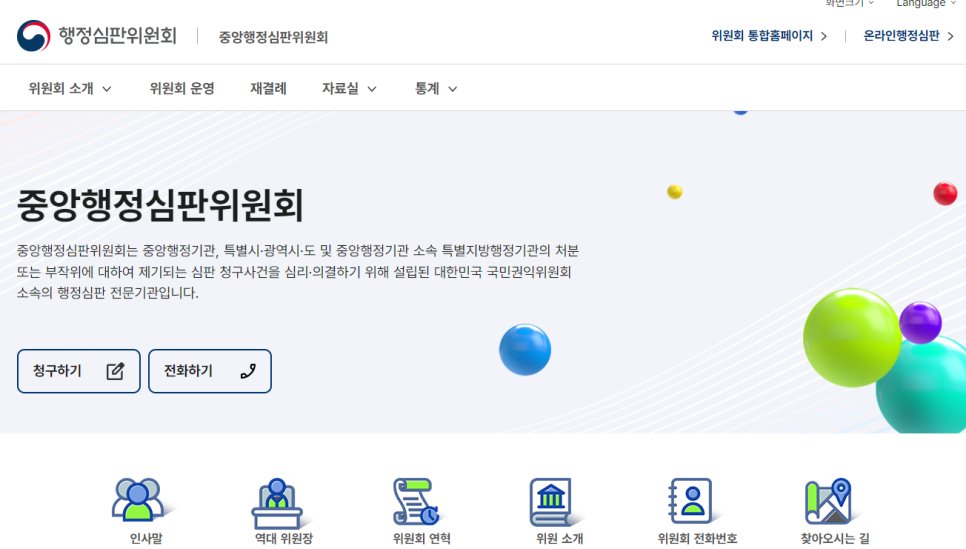Click the pencil edit icon in 청구하기

pos(115,371)
